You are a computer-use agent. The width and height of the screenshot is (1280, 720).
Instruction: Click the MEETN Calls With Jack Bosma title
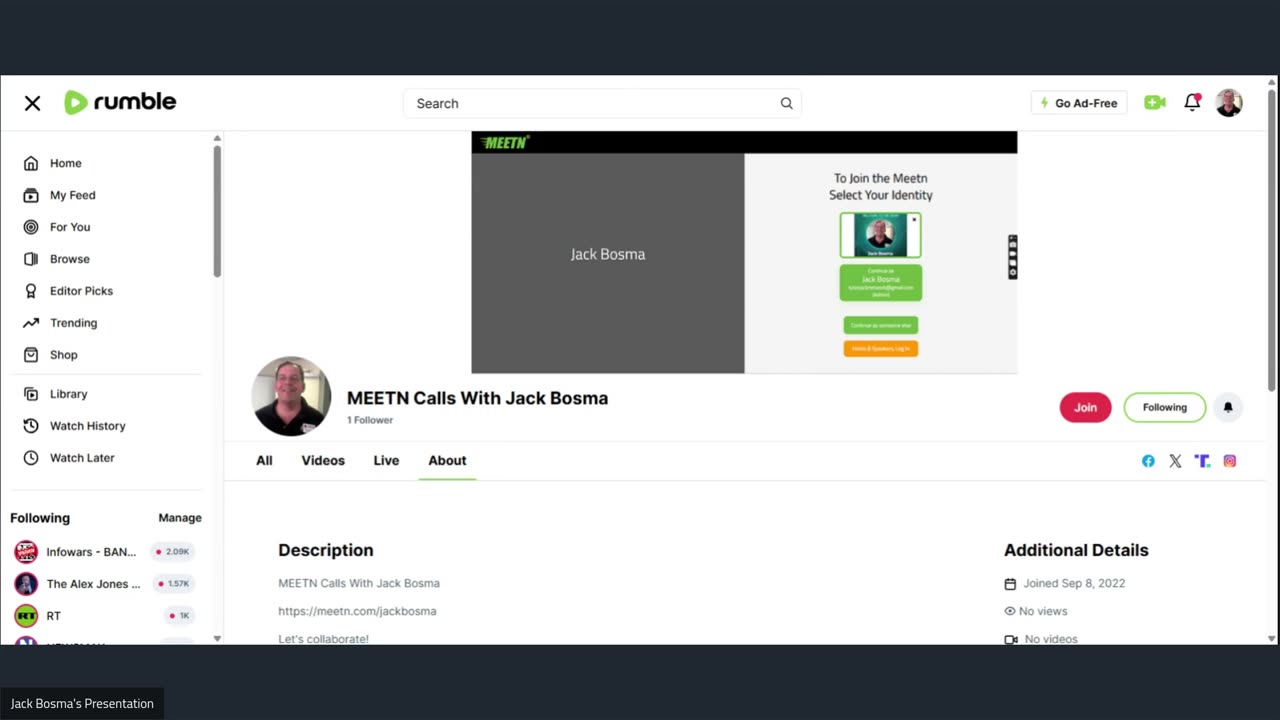coord(477,398)
